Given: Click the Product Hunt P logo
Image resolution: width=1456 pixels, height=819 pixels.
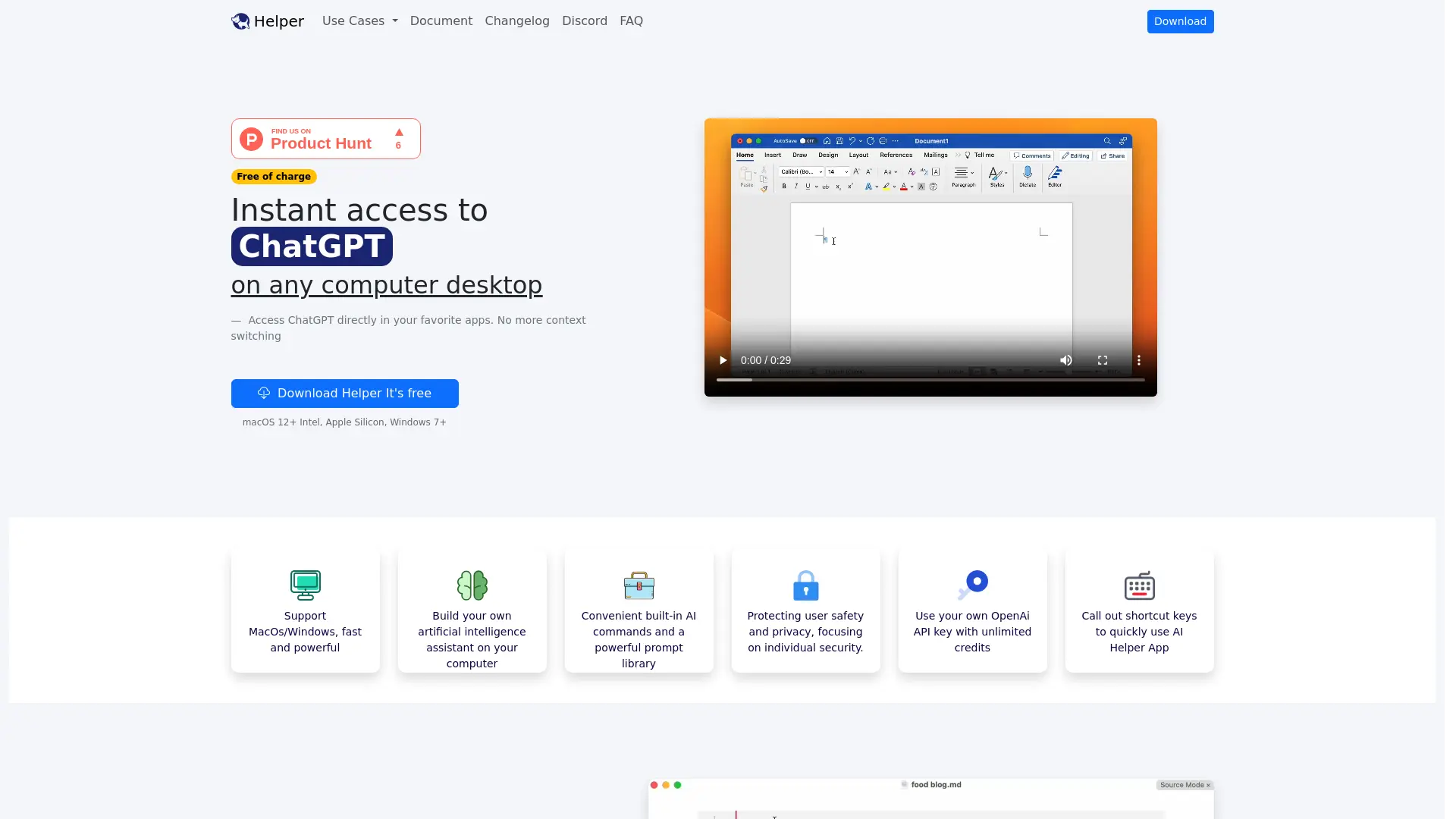Looking at the screenshot, I should click(251, 139).
